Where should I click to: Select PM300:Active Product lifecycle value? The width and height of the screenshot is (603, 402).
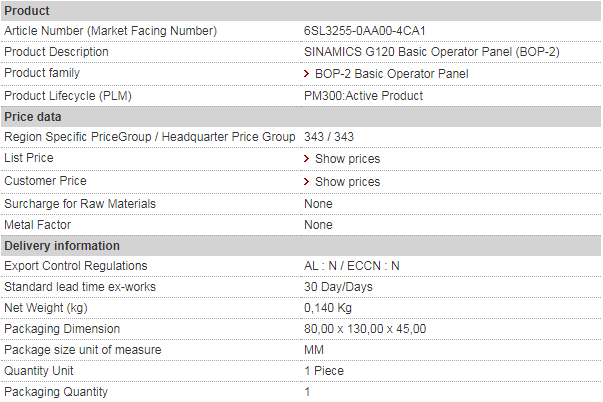pyautogui.click(x=363, y=96)
